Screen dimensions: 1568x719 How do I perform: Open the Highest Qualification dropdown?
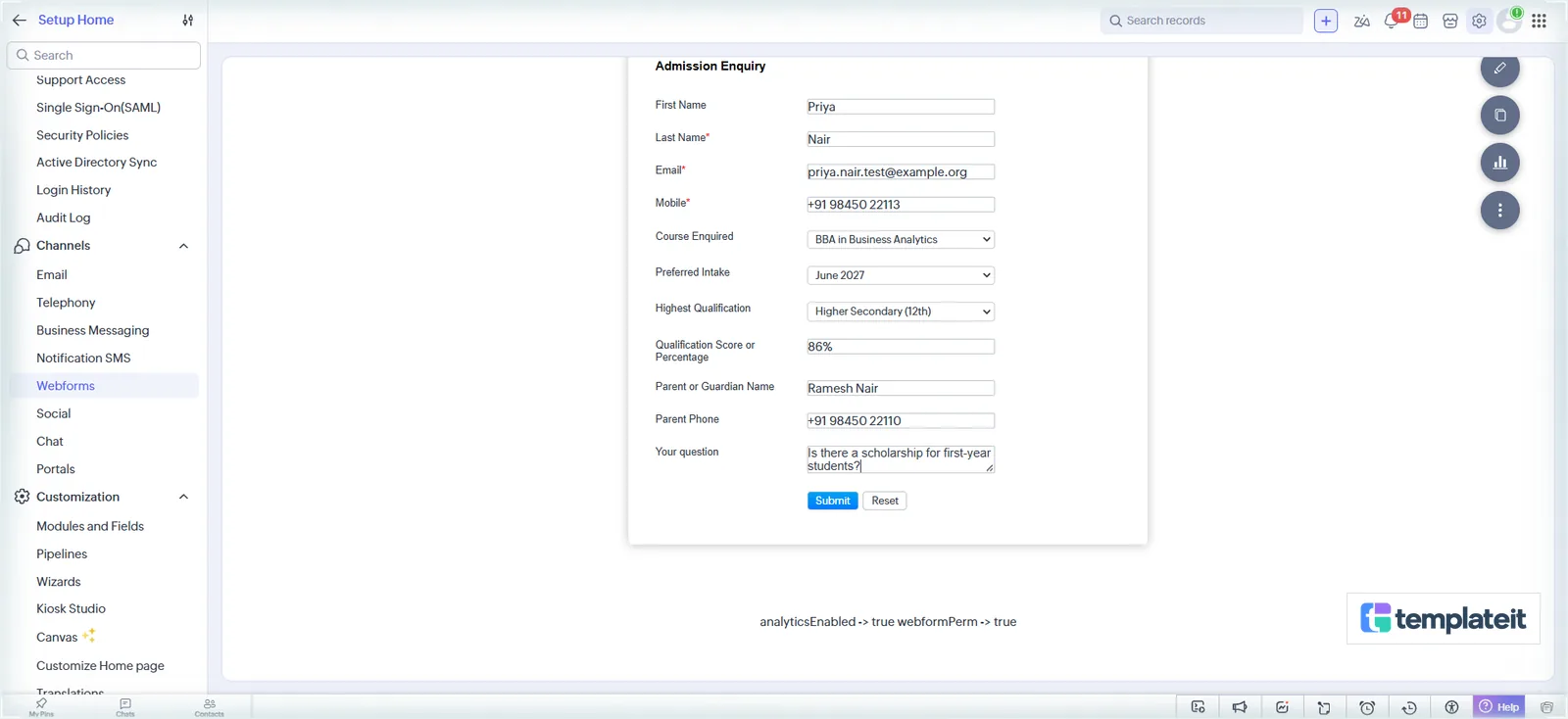pyautogui.click(x=901, y=312)
